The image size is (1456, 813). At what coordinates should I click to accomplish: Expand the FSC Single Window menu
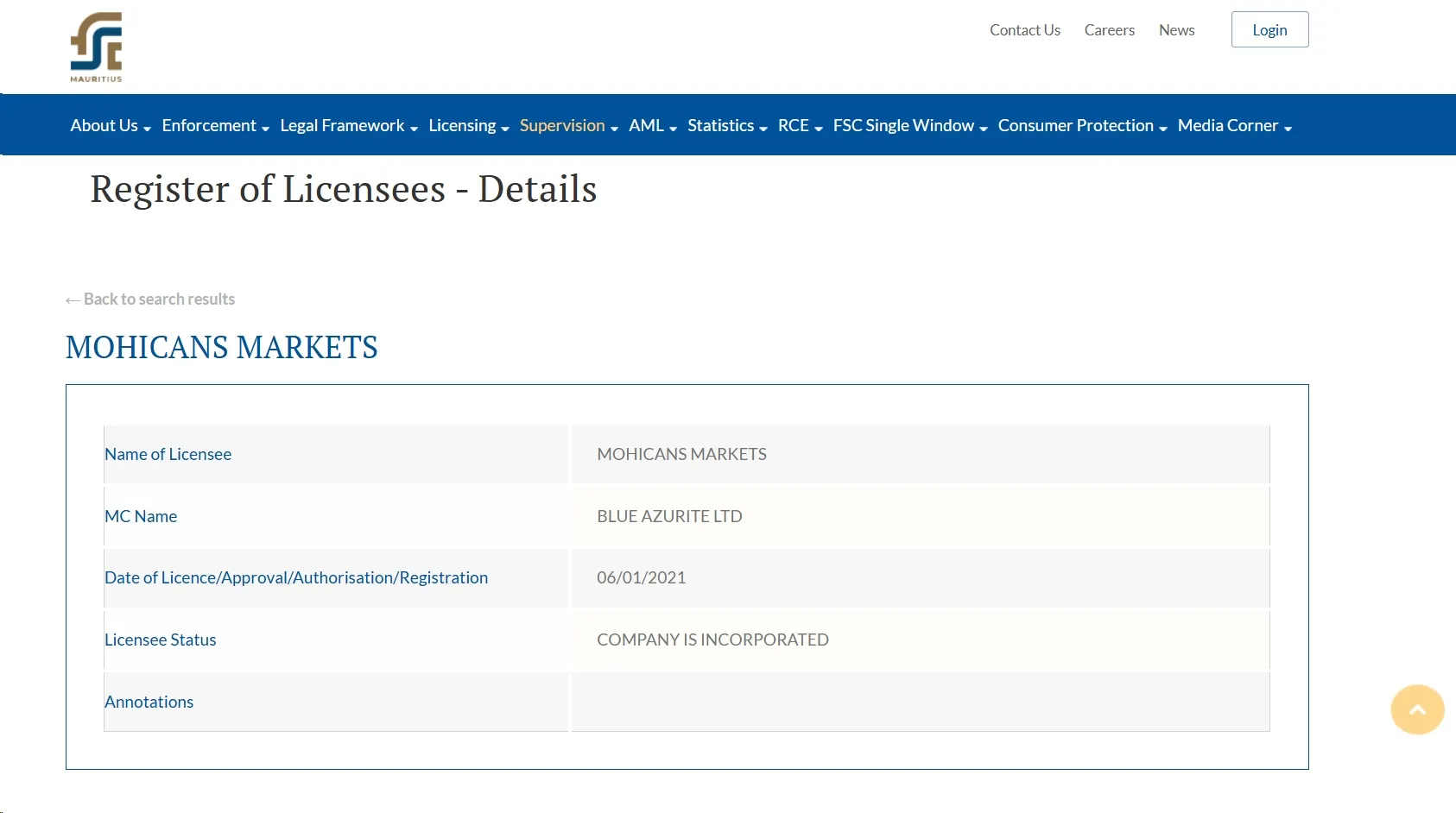[x=910, y=126]
